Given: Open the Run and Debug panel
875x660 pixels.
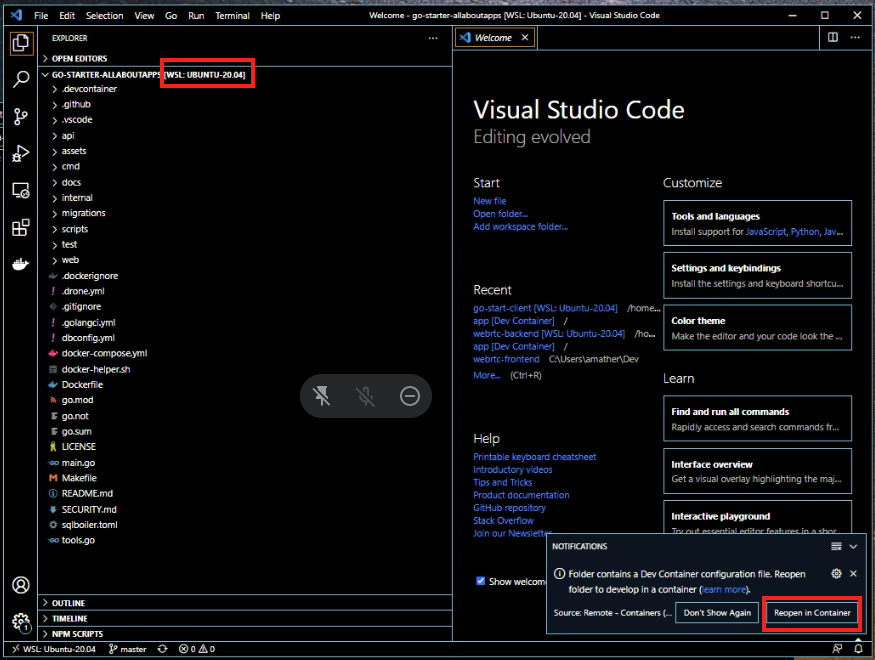Looking at the screenshot, I should [21, 154].
